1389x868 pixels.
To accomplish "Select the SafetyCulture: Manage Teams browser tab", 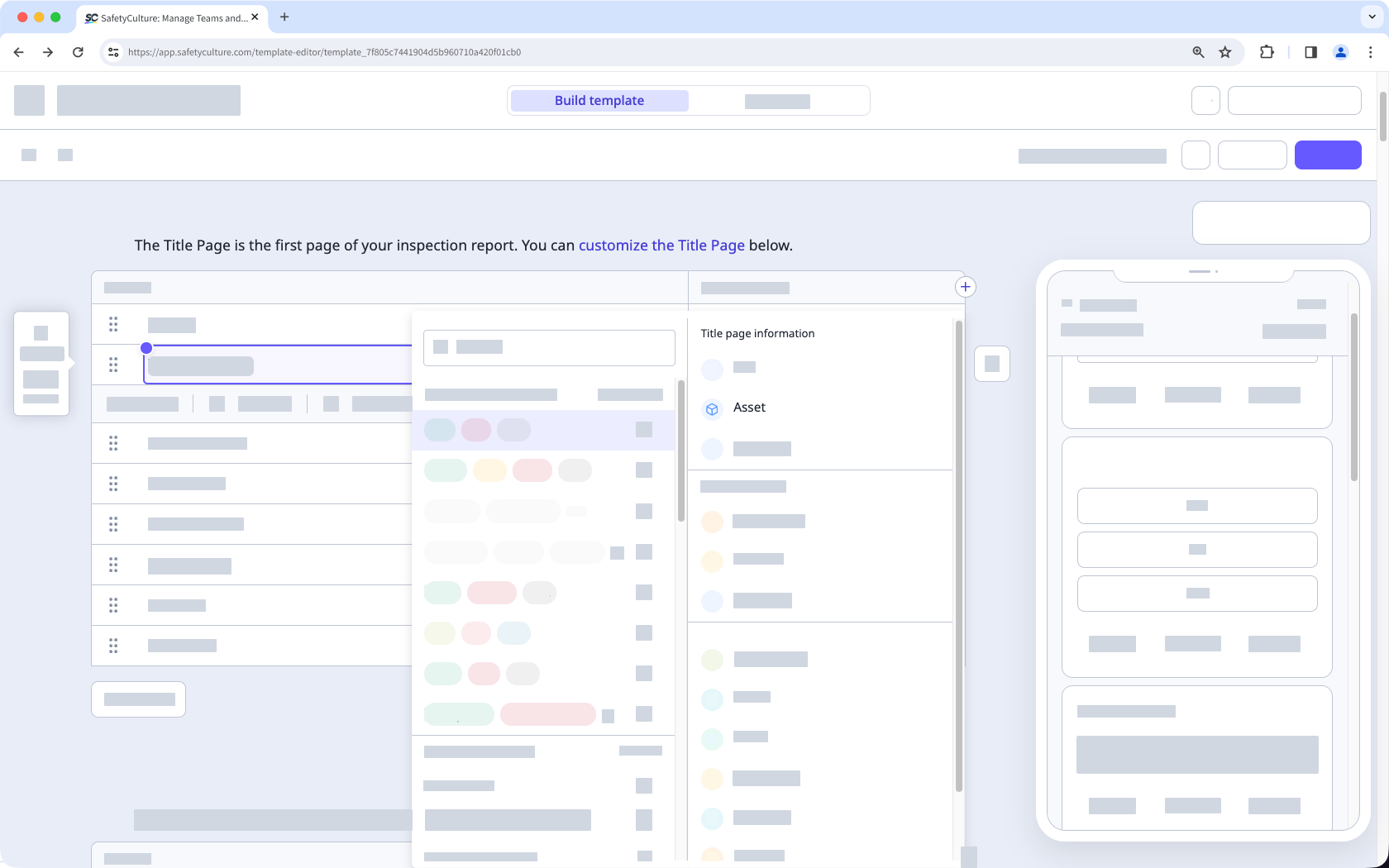I will pyautogui.click(x=172, y=17).
